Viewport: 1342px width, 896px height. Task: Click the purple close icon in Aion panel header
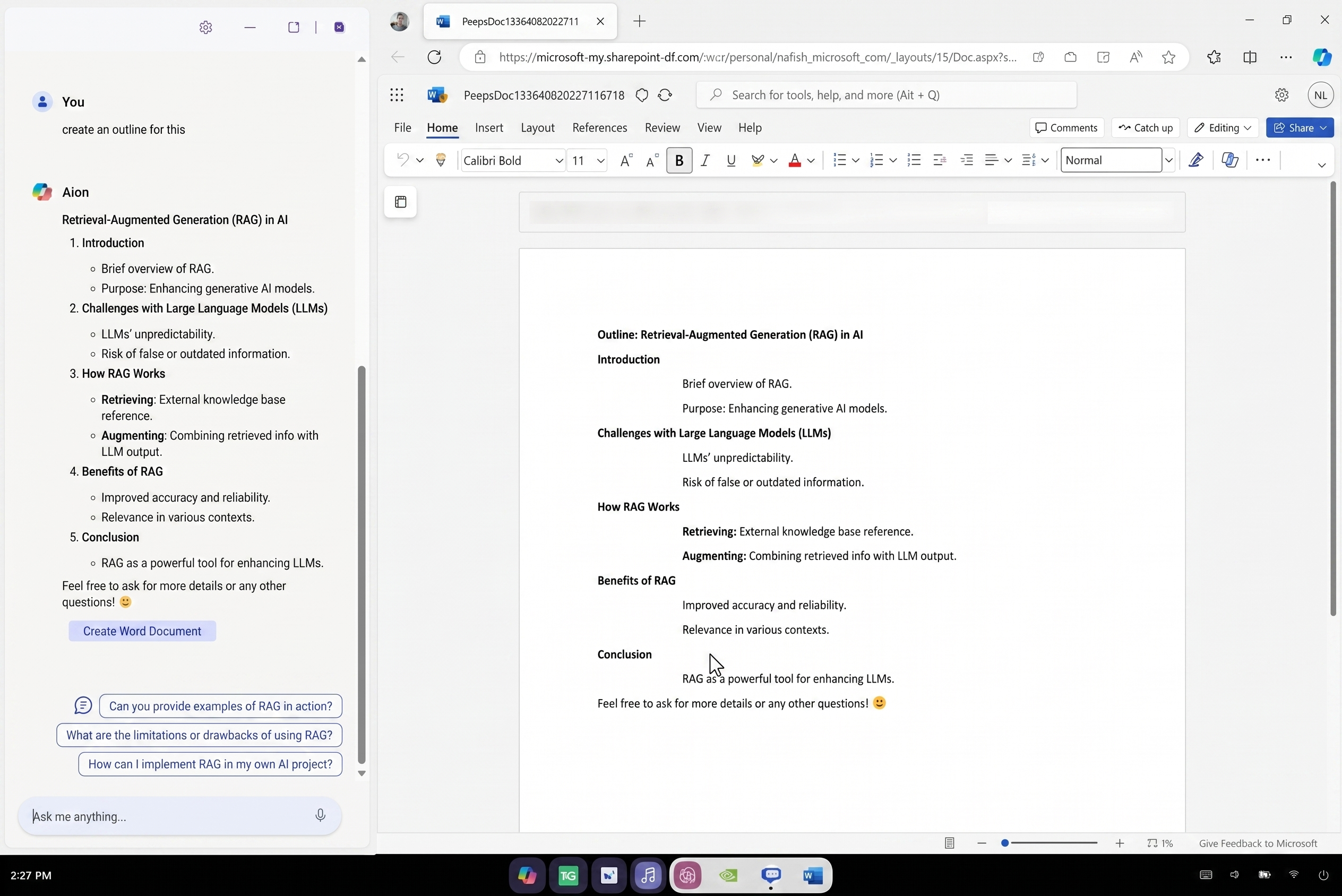pyautogui.click(x=339, y=28)
